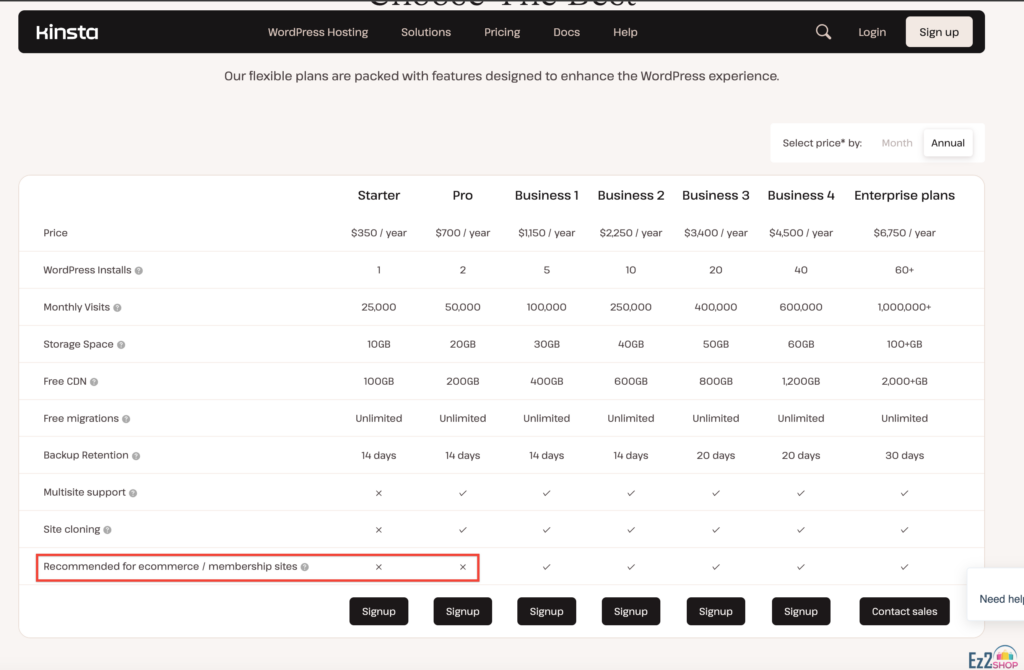Click Contact sales for Enterprise plans

click(x=904, y=611)
